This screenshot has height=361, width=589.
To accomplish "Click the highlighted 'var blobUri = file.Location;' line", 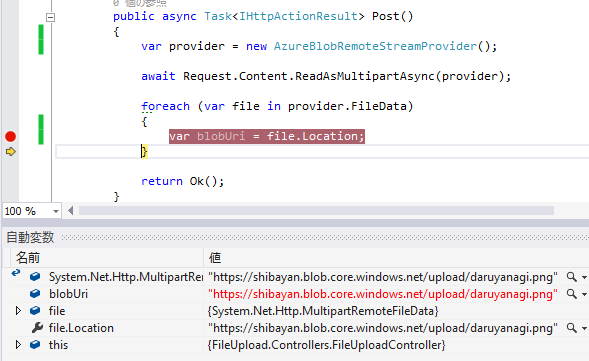I will 267,136.
